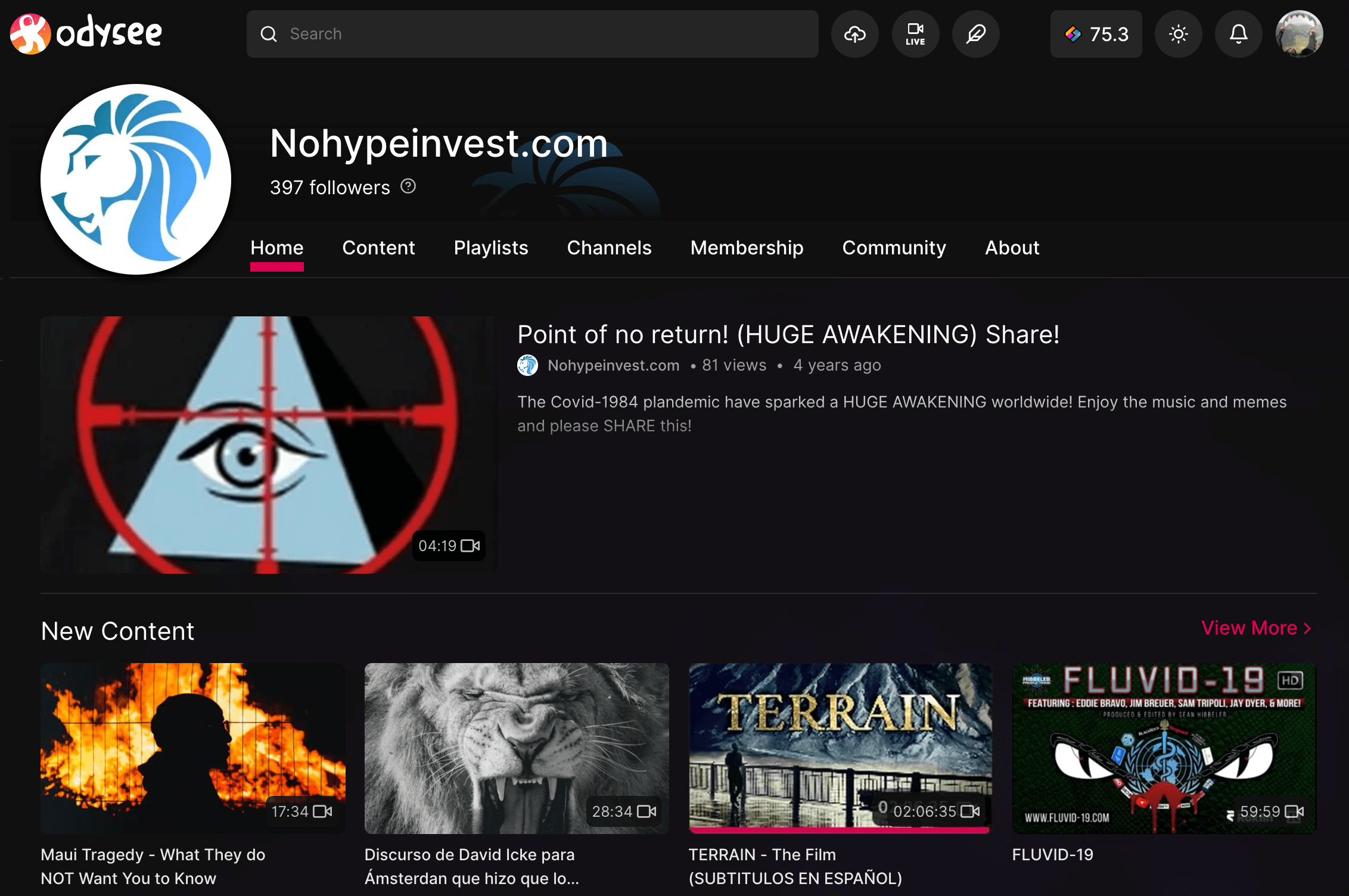The image size is (1349, 896).
Task: Click the channel lion profile picture
Action: pos(136,179)
